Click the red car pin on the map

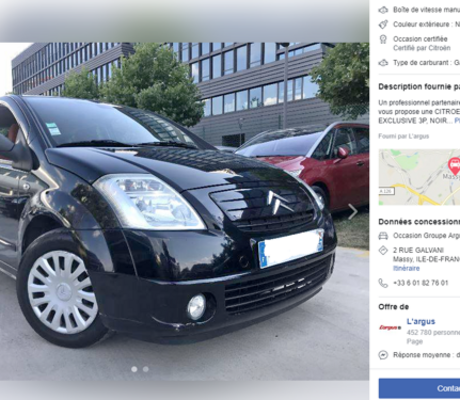[x=454, y=166]
